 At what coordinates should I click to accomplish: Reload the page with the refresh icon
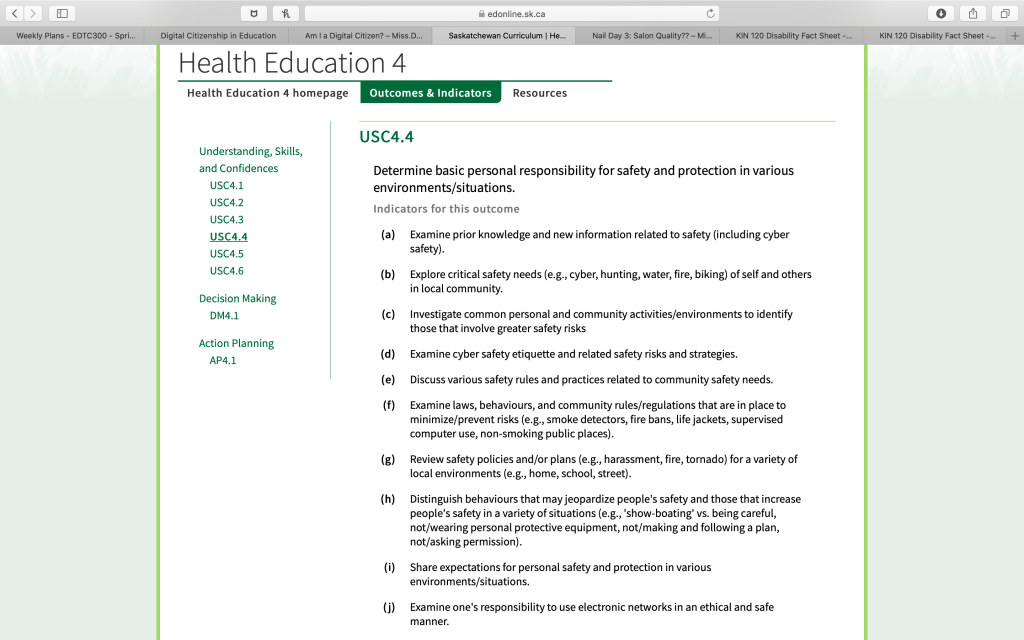711,13
